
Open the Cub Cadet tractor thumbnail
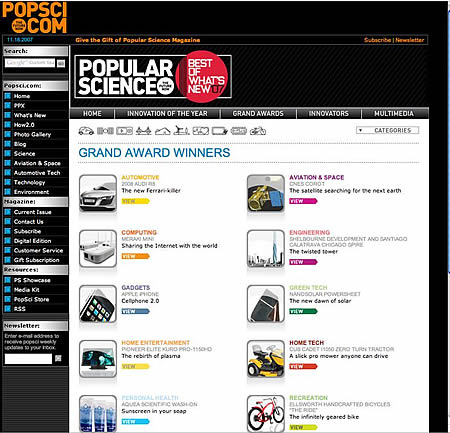(x=266, y=359)
